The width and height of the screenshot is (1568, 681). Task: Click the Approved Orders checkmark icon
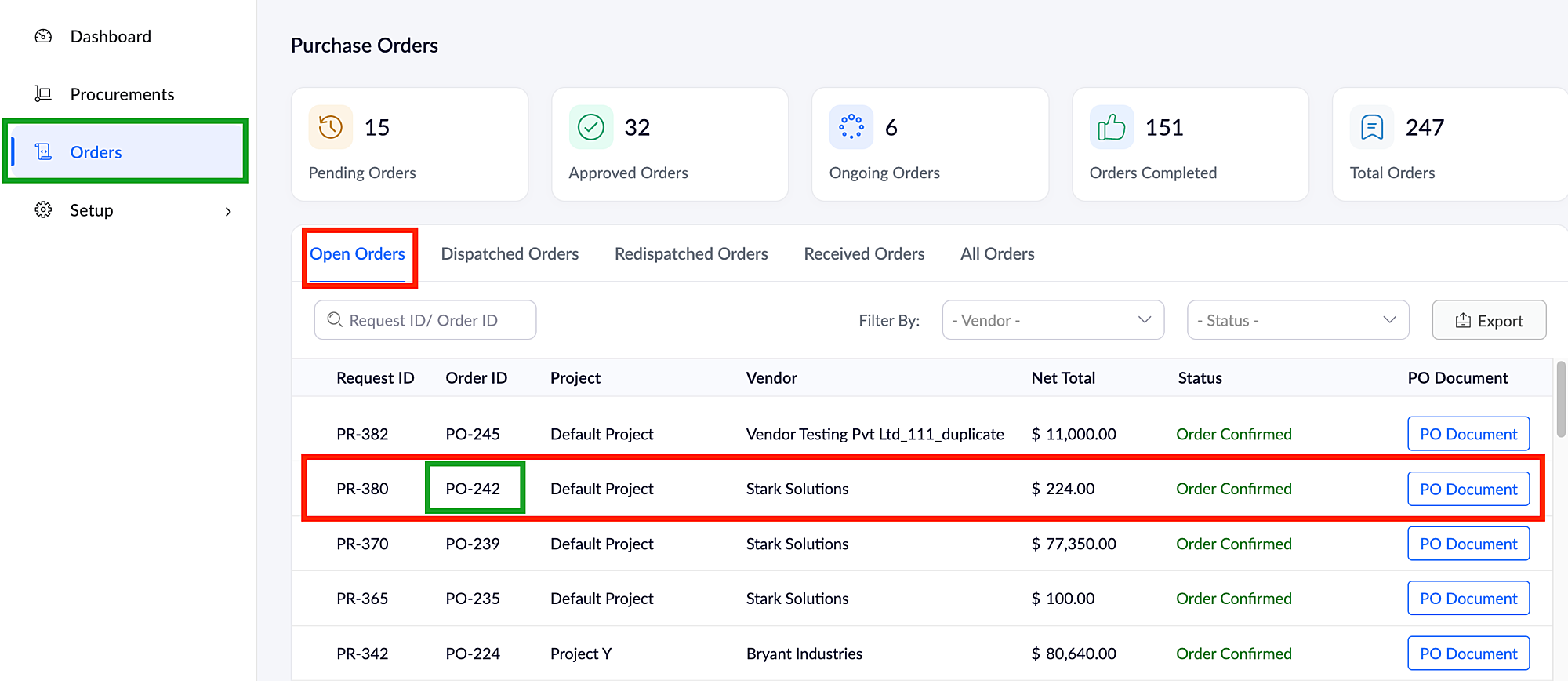(x=591, y=127)
